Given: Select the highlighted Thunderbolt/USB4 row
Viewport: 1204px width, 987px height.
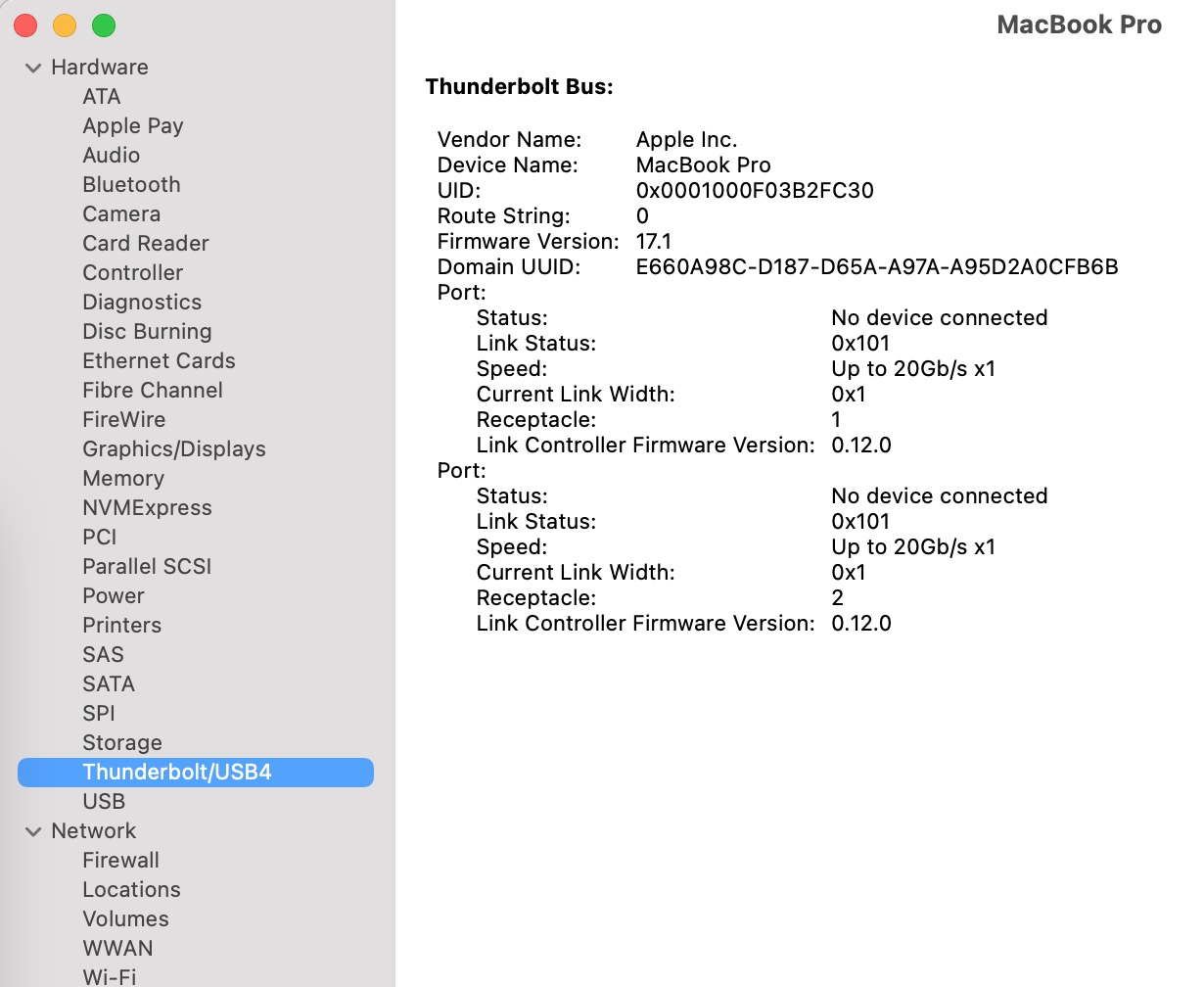Looking at the screenshot, I should (x=196, y=773).
